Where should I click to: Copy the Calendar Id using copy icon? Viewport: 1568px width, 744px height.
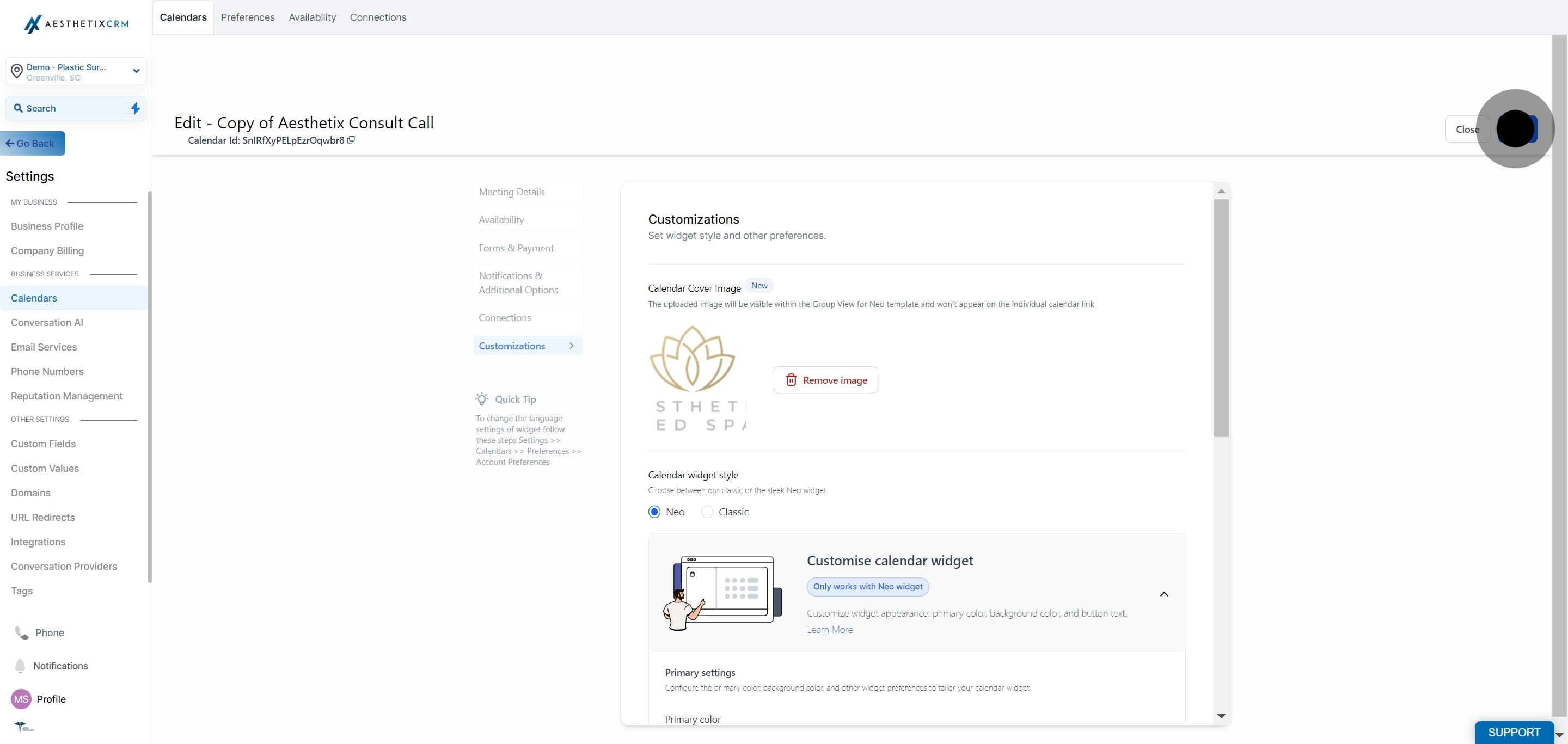pyautogui.click(x=351, y=140)
